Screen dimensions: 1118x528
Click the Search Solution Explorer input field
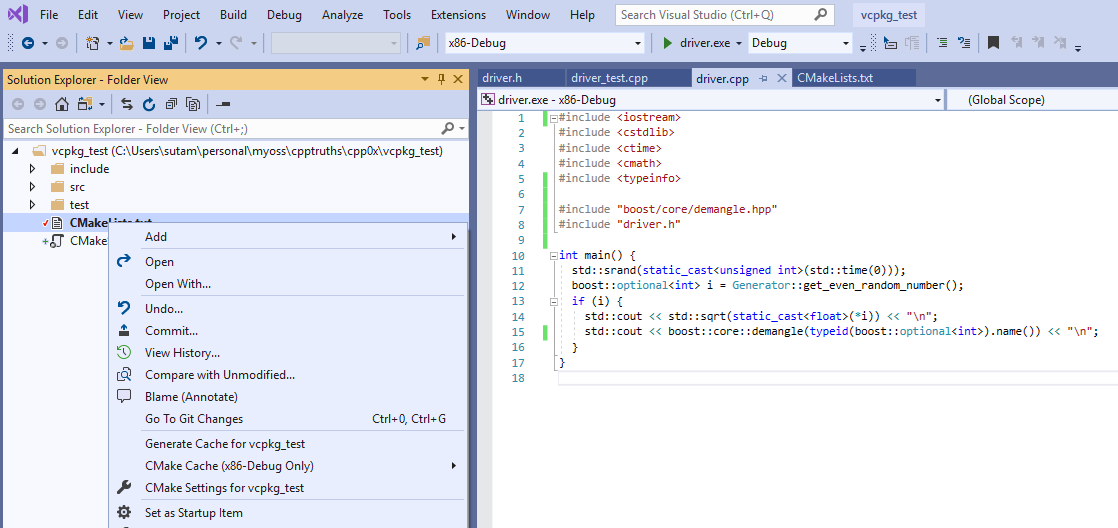[x=221, y=129]
